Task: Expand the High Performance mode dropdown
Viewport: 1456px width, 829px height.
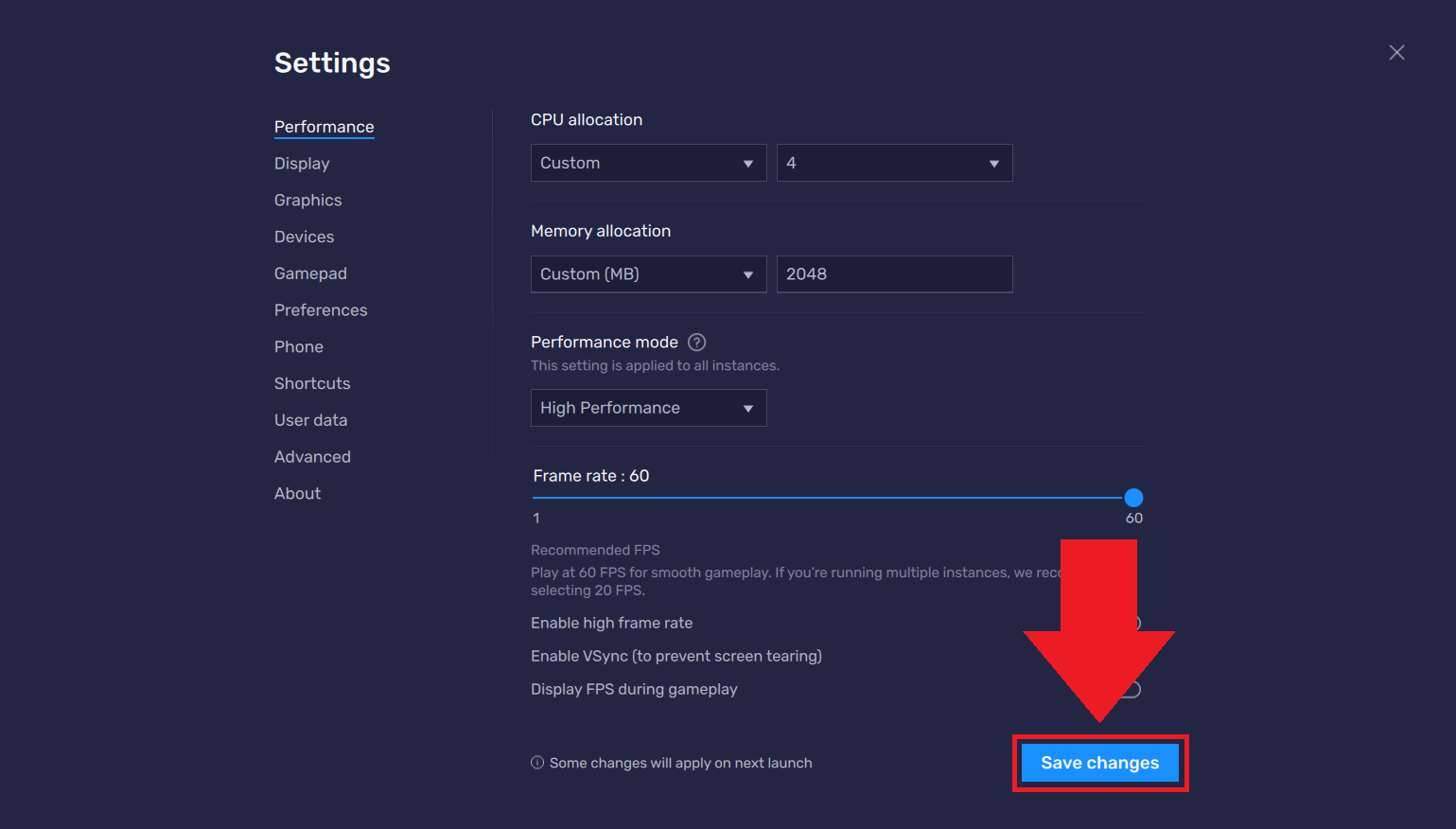Action: click(648, 408)
